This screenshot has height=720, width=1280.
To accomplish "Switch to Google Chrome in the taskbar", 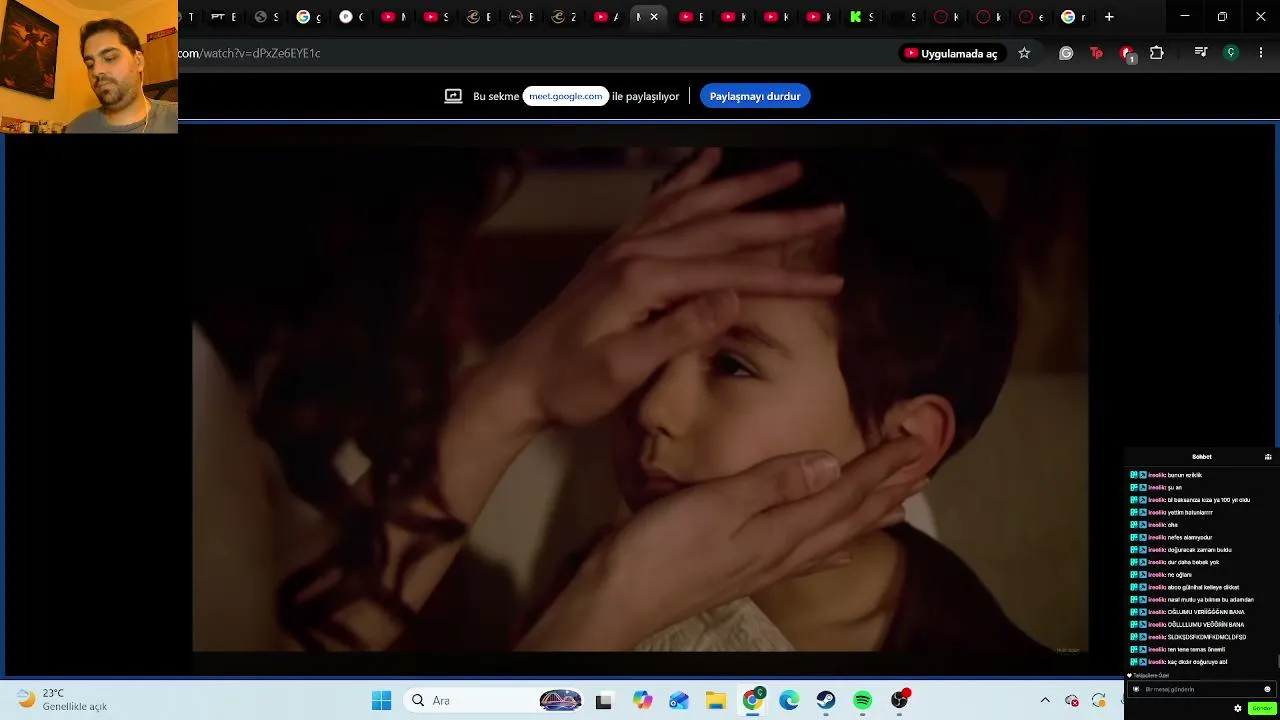I will pos(752,701).
